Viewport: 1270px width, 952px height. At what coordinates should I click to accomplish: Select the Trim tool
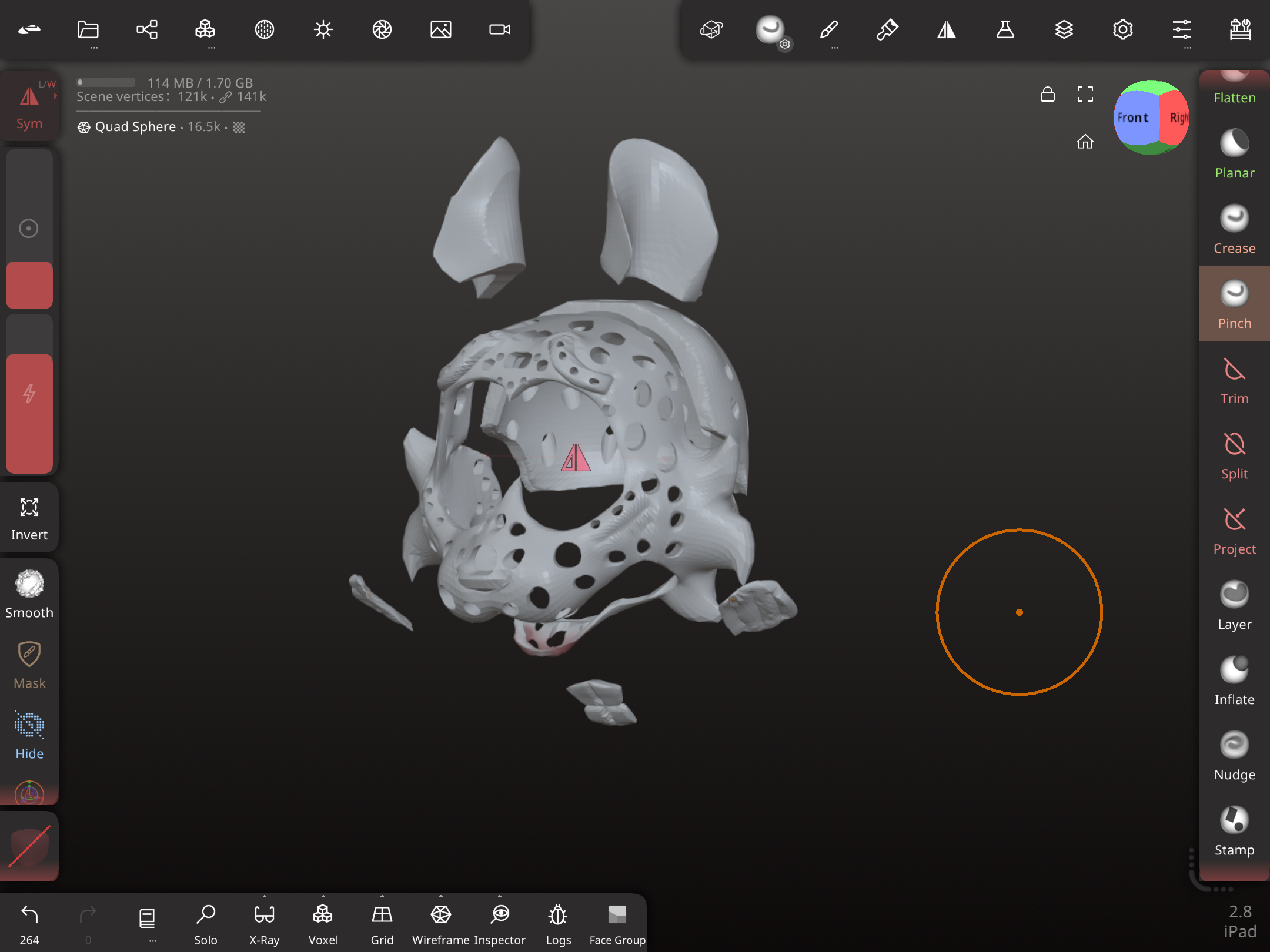pos(1235,380)
